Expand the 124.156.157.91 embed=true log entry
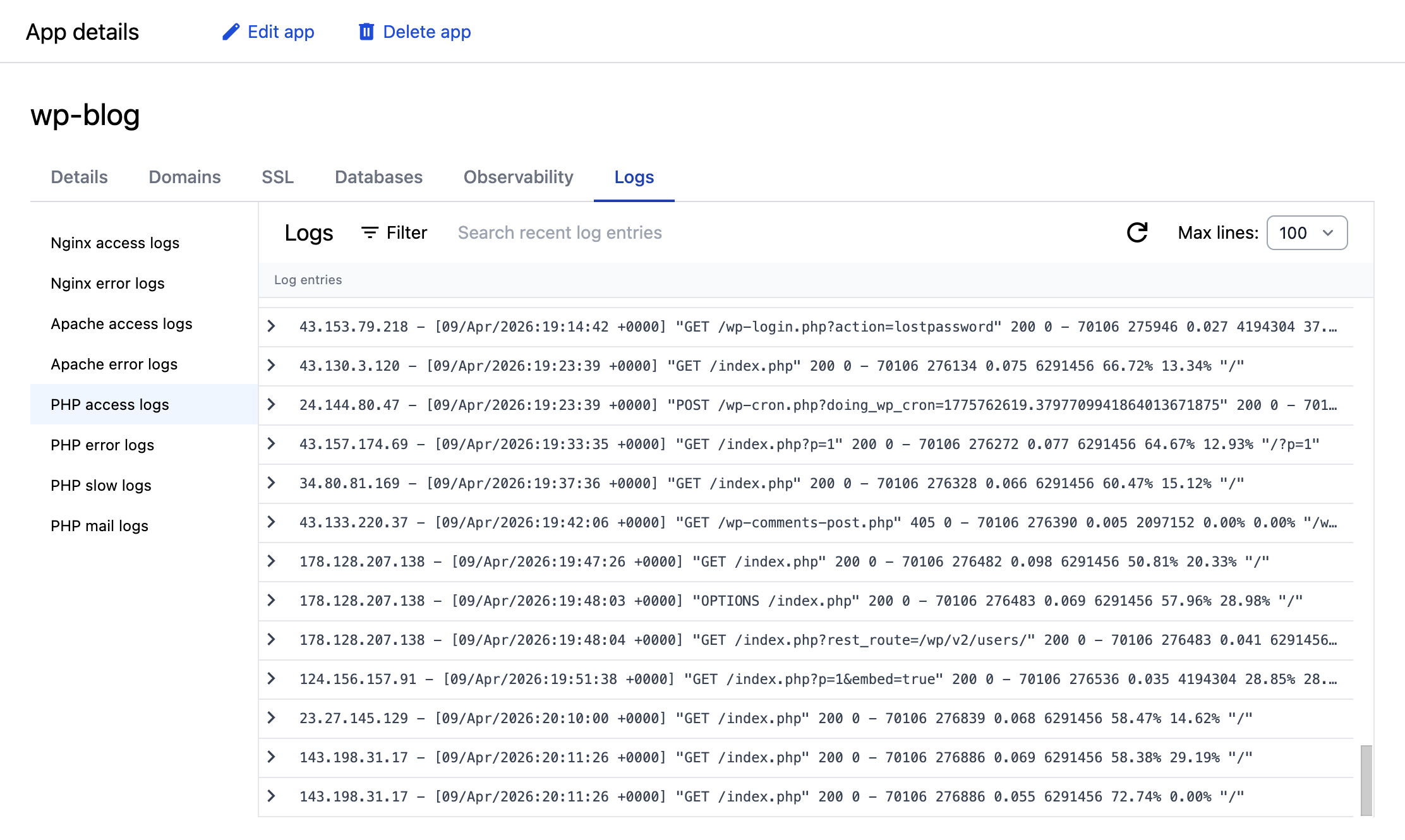 [x=272, y=679]
